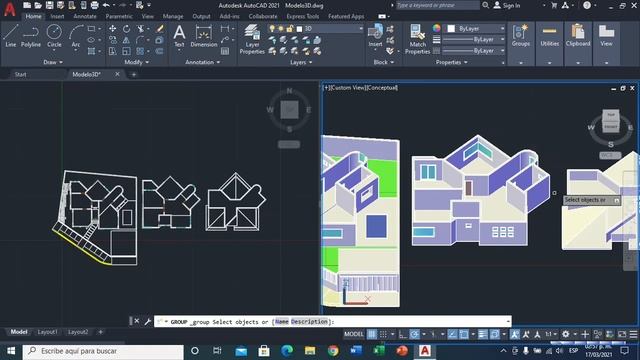Open the Manage ribbon tab
This screenshot has height=360, width=640.
click(x=173, y=16)
